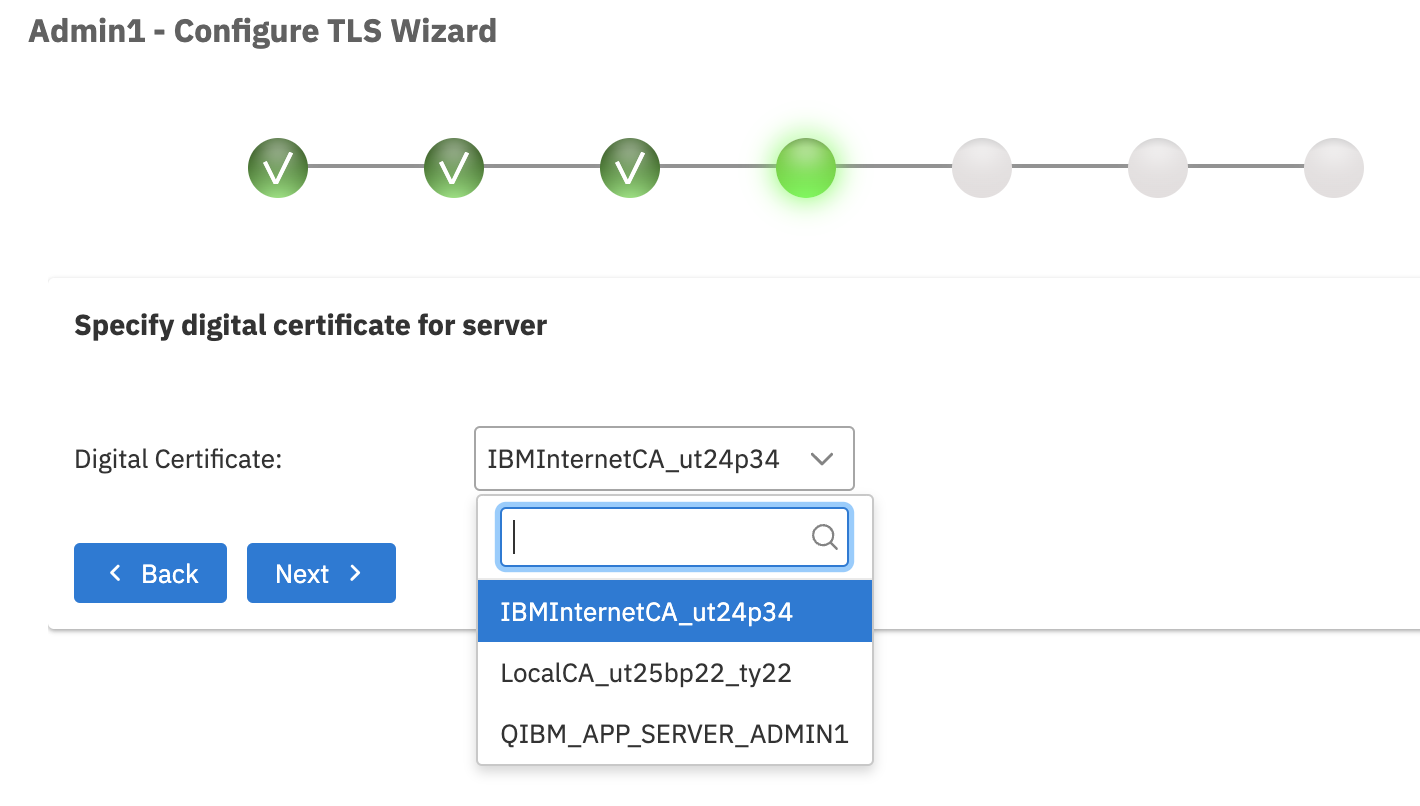Click the 'Specify digital certificate for server' heading
Viewport: 1420px width, 806px height.
311,326
